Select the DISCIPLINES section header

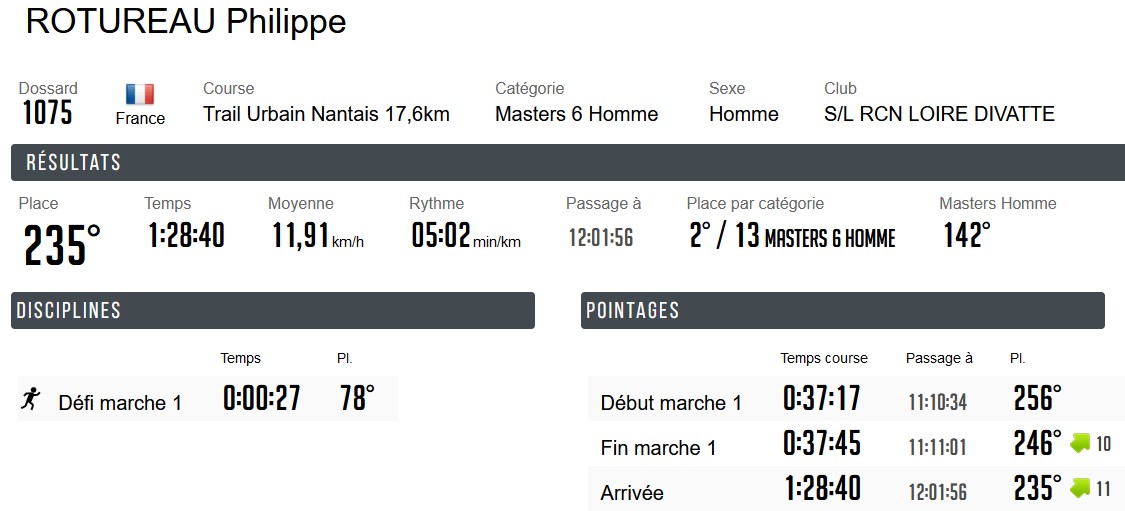272,310
